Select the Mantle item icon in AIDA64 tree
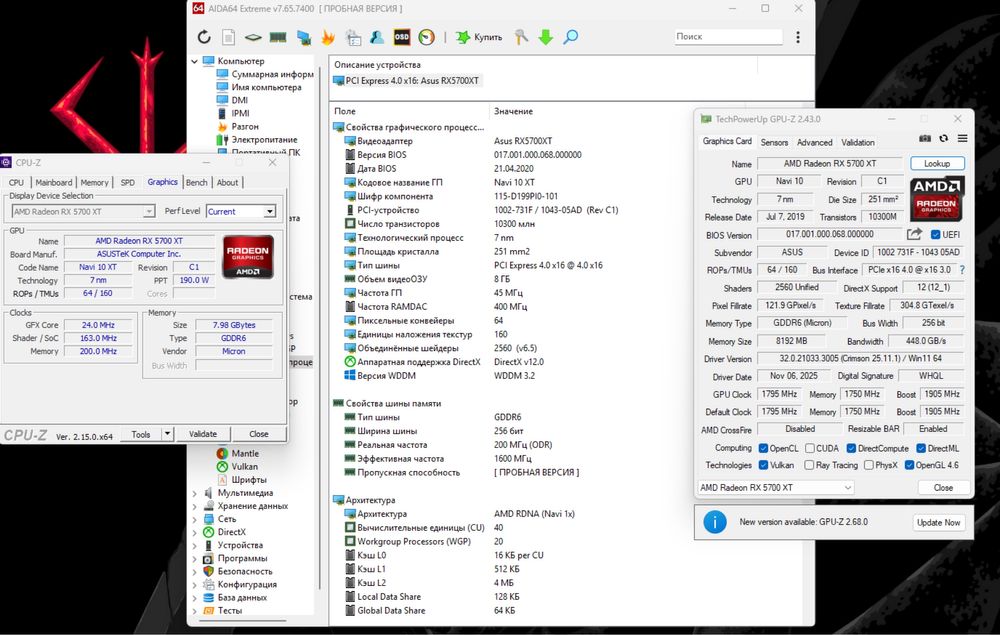Image resolution: width=1000 pixels, height=635 pixels. (222, 453)
